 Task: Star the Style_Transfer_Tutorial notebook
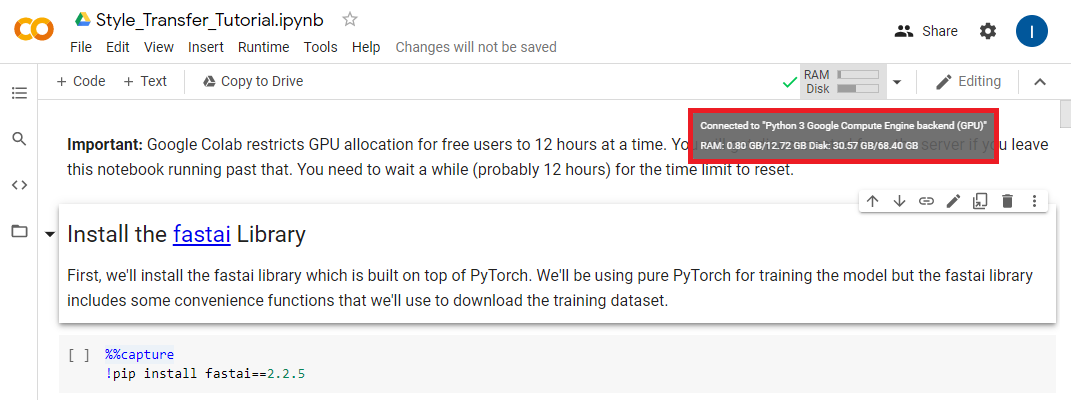350,19
